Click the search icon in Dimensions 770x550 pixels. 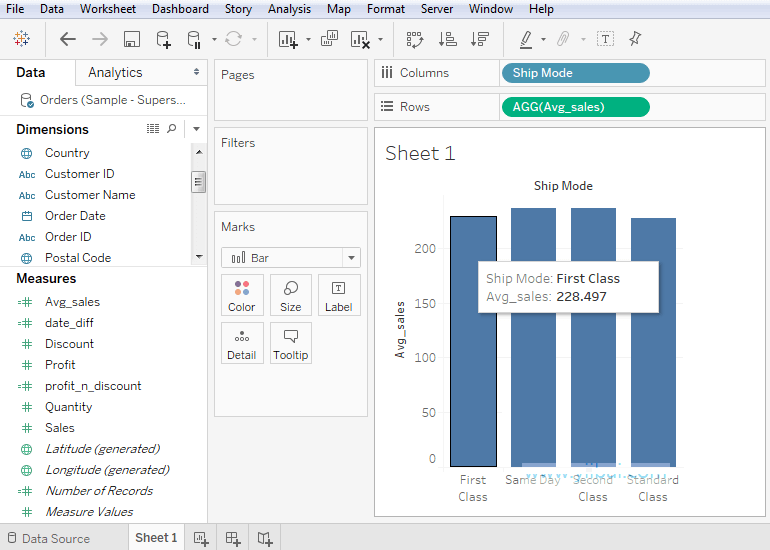click(171, 129)
